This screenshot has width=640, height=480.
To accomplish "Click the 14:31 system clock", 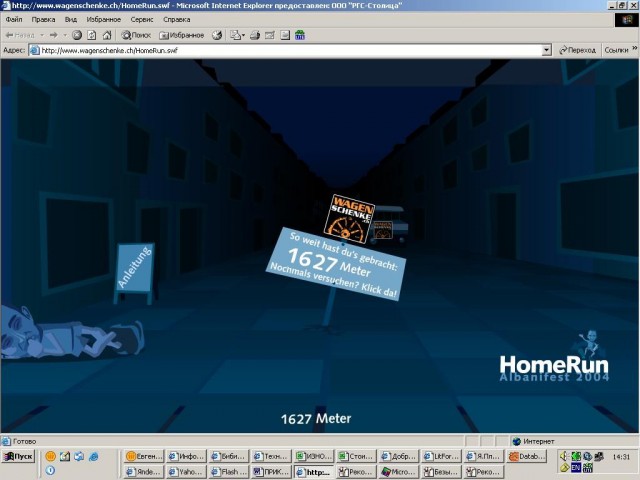I will click(x=621, y=457).
